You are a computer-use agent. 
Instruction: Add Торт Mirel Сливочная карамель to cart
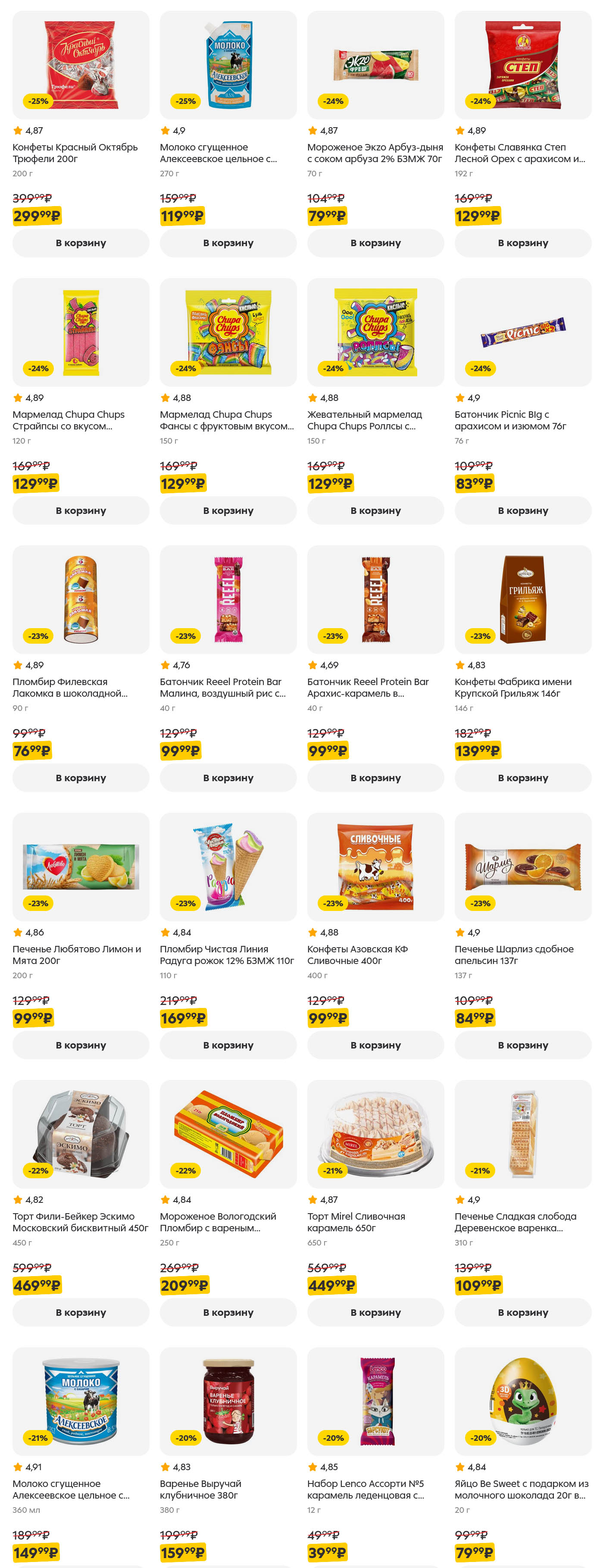point(375,1312)
